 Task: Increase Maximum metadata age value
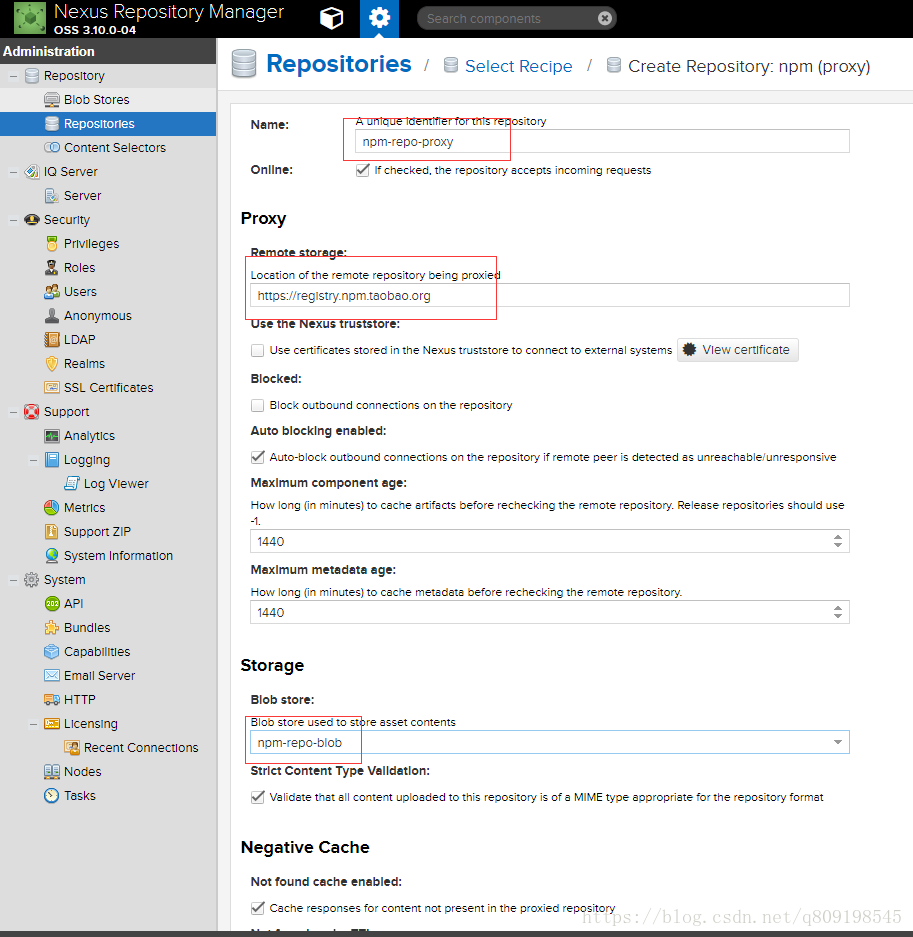tap(838, 608)
